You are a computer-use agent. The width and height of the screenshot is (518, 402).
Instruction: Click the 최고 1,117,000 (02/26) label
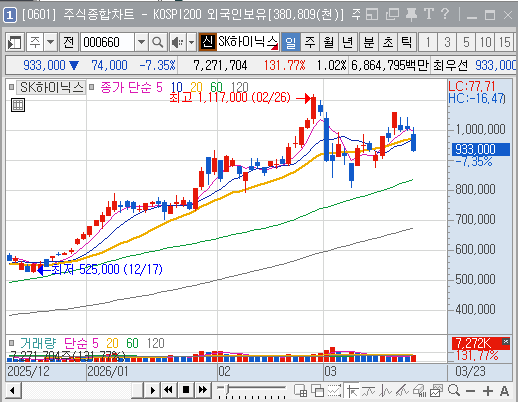tap(230, 98)
